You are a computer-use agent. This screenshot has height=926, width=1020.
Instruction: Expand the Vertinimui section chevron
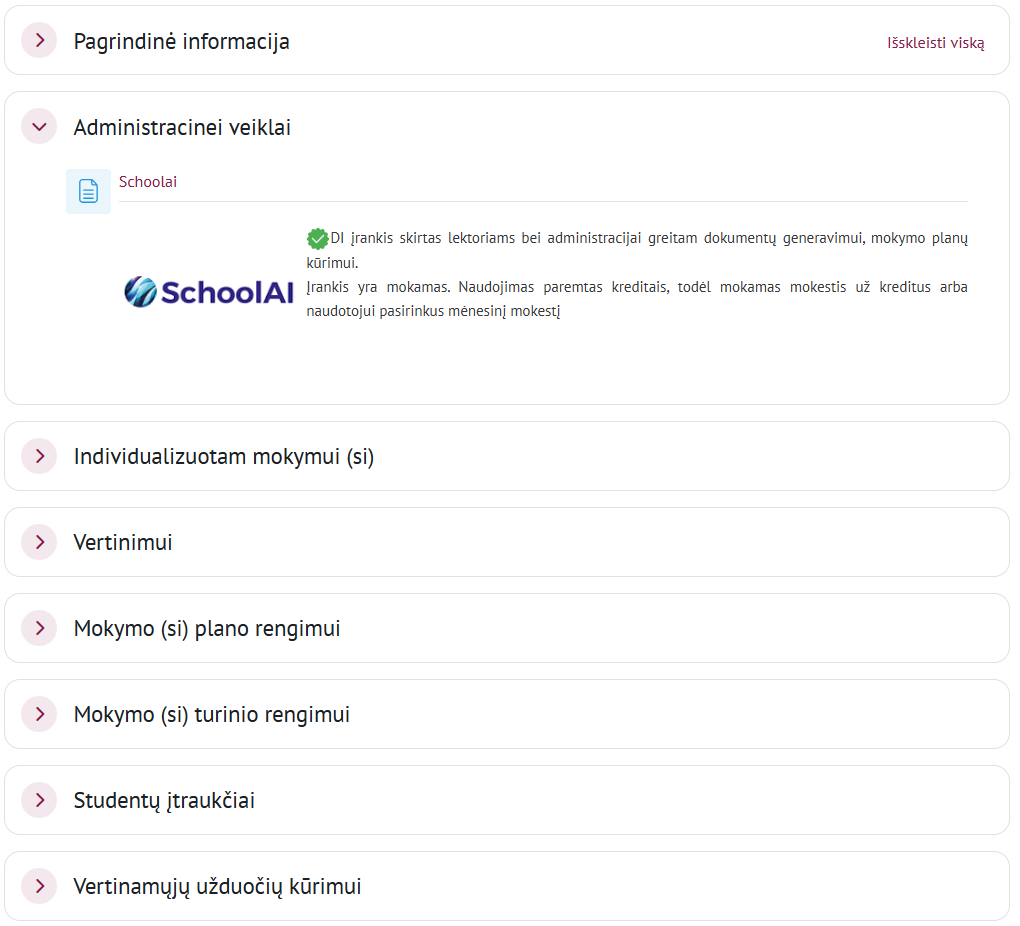coord(39,542)
